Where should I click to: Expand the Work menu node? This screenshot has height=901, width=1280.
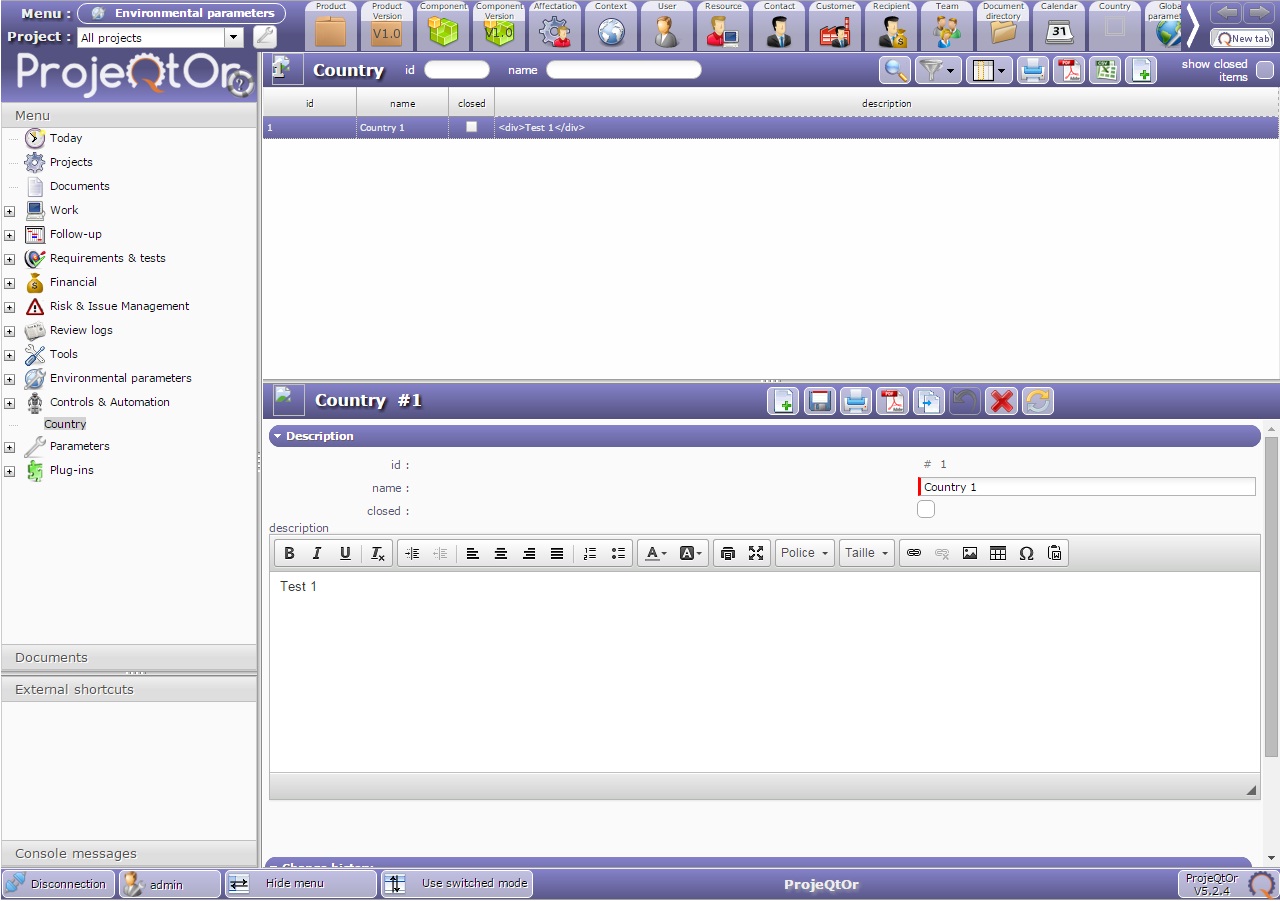coord(9,211)
